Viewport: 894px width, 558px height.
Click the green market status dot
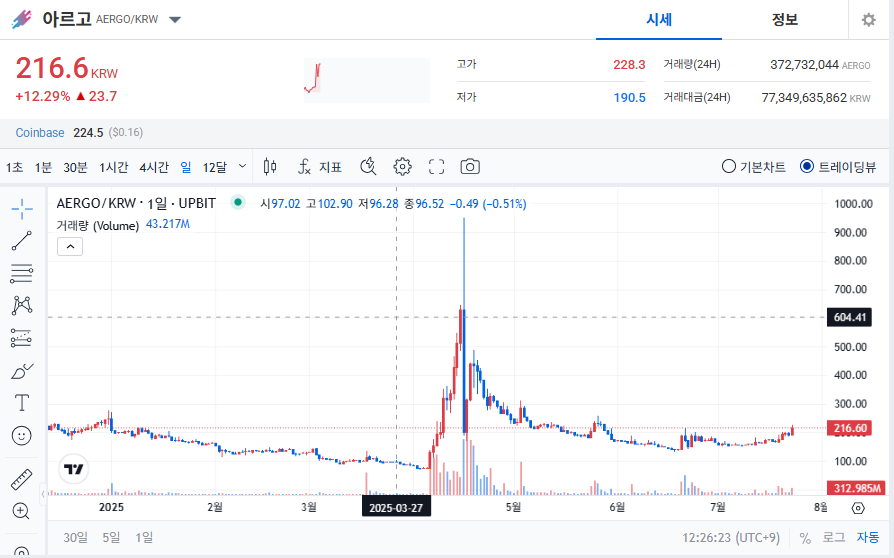[238, 202]
